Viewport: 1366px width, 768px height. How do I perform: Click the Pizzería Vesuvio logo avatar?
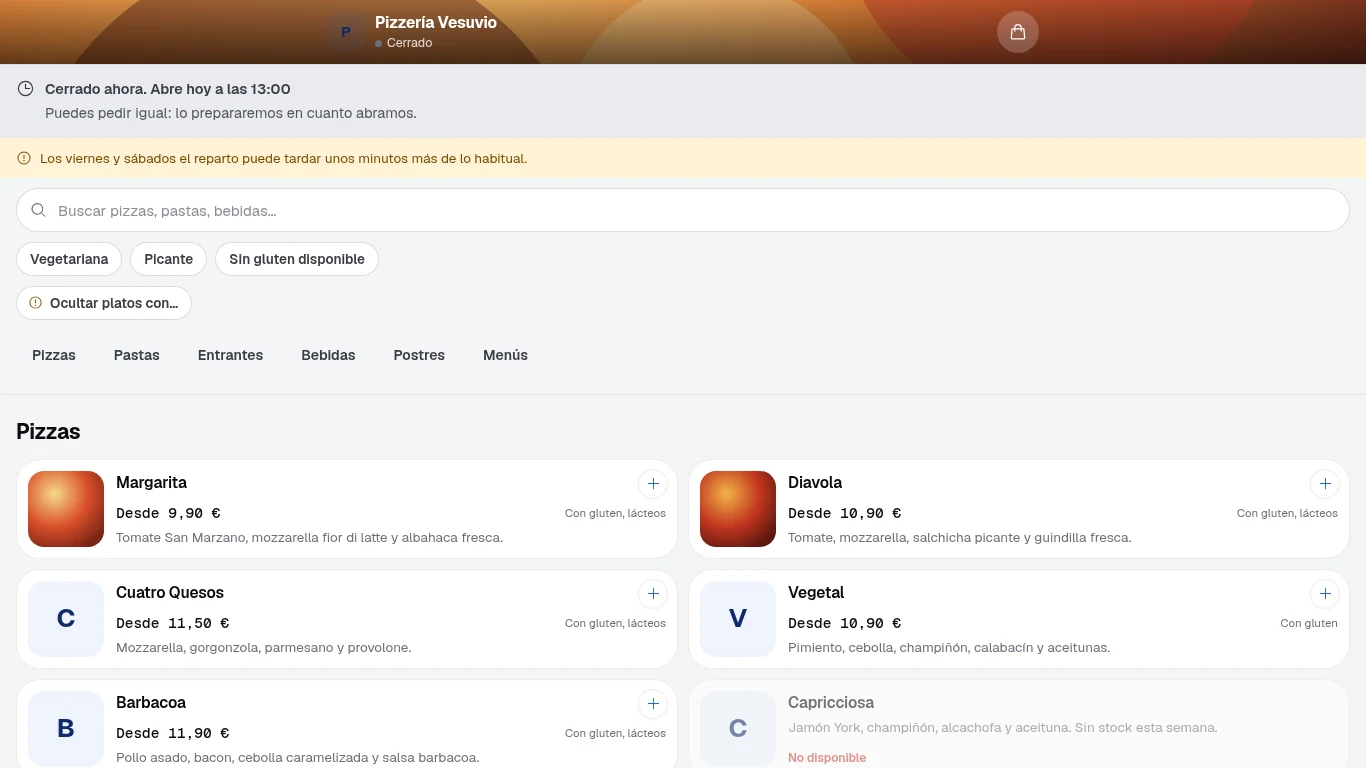[346, 32]
